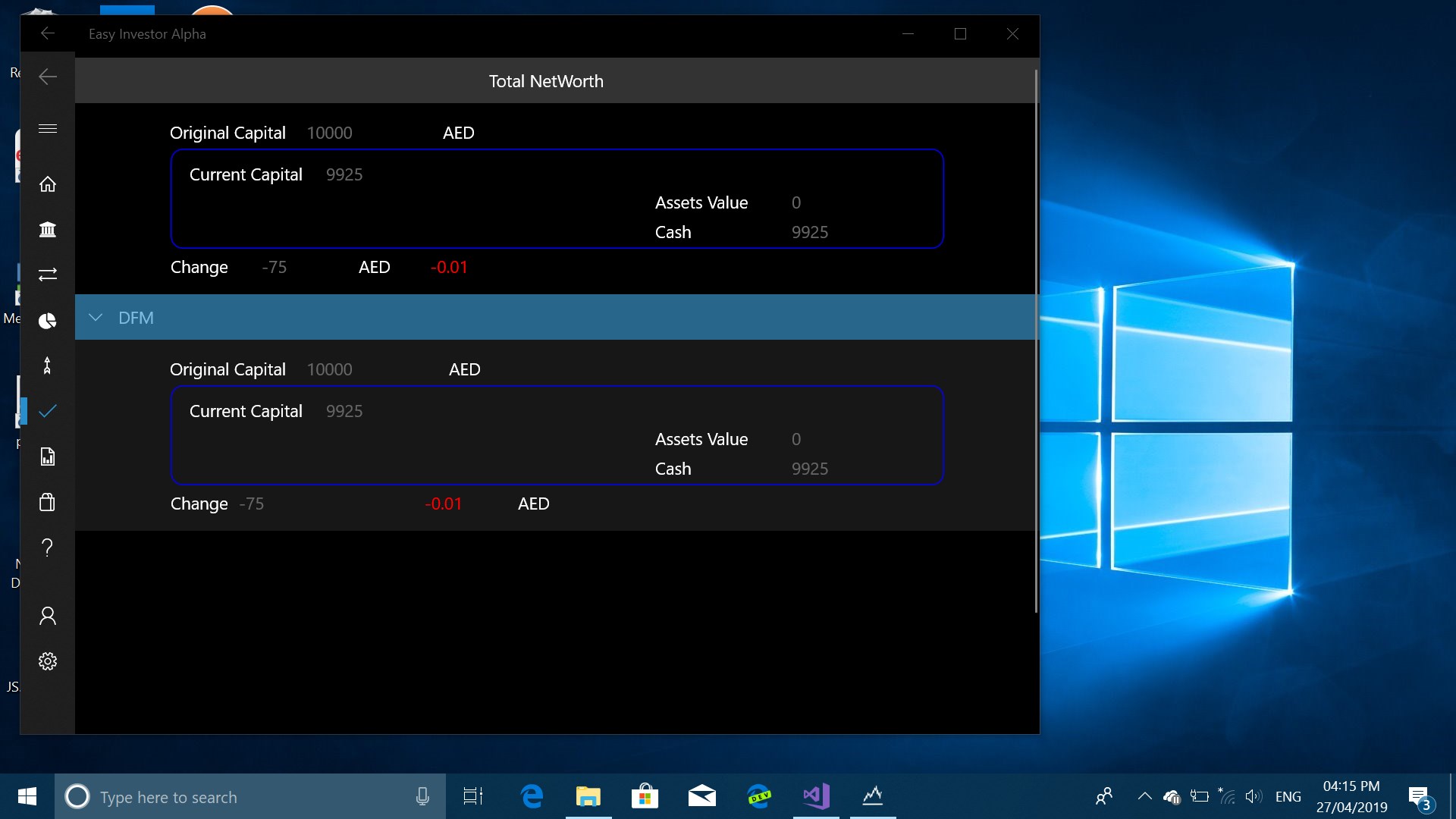Click the sidebar back arrow

click(x=47, y=77)
